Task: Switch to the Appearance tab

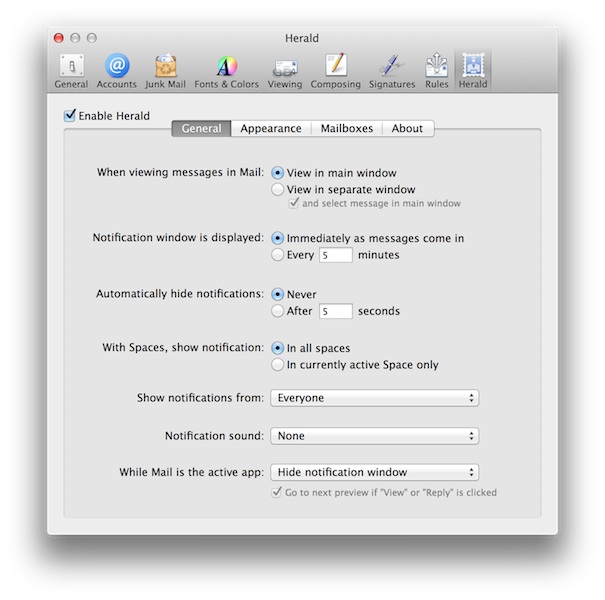Action: tap(270, 128)
